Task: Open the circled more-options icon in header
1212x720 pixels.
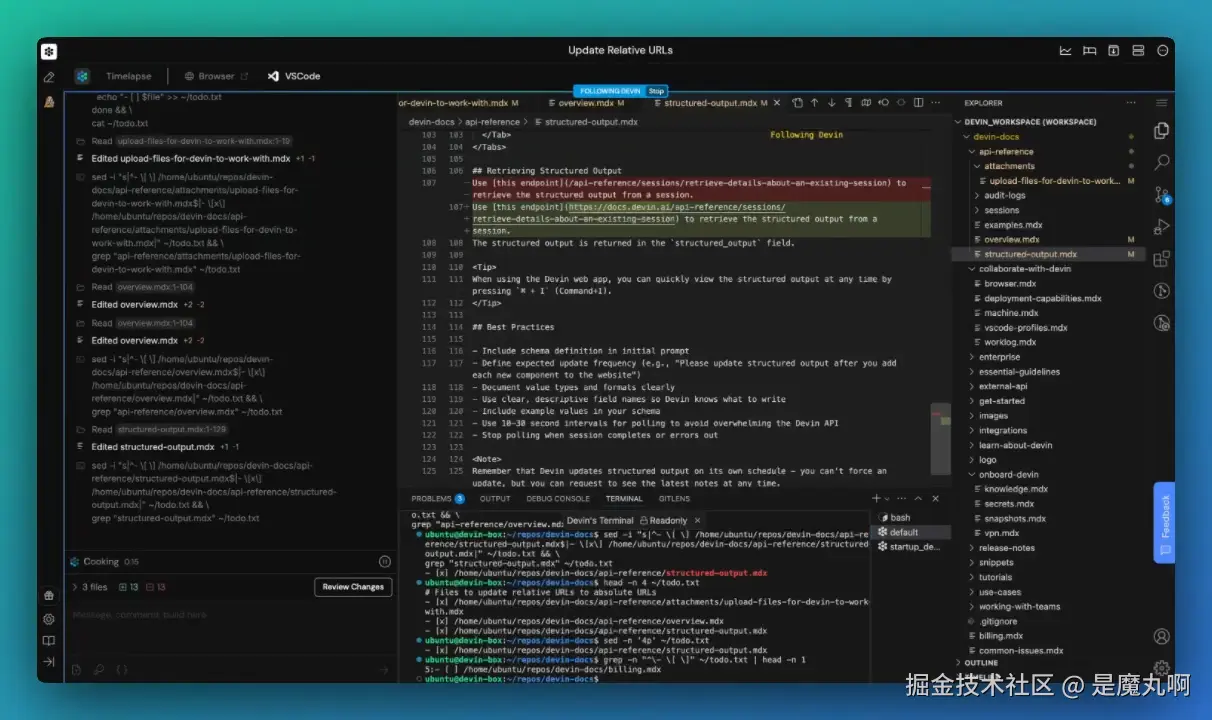Action: [1163, 51]
